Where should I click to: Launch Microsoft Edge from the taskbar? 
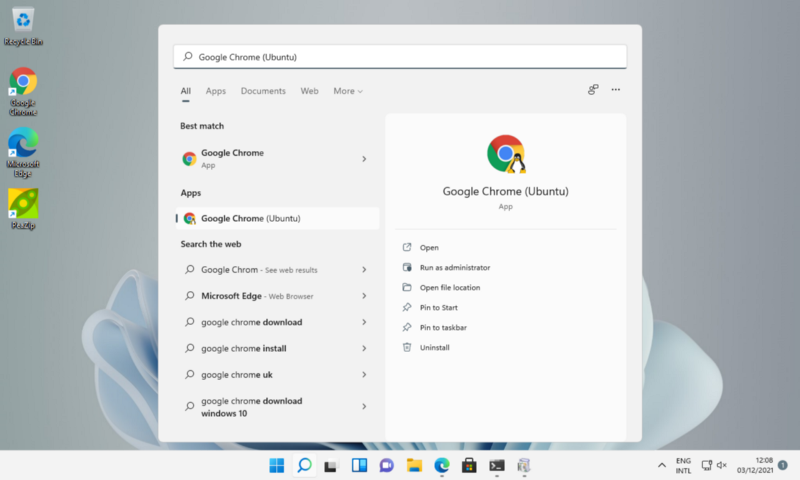click(x=442, y=465)
